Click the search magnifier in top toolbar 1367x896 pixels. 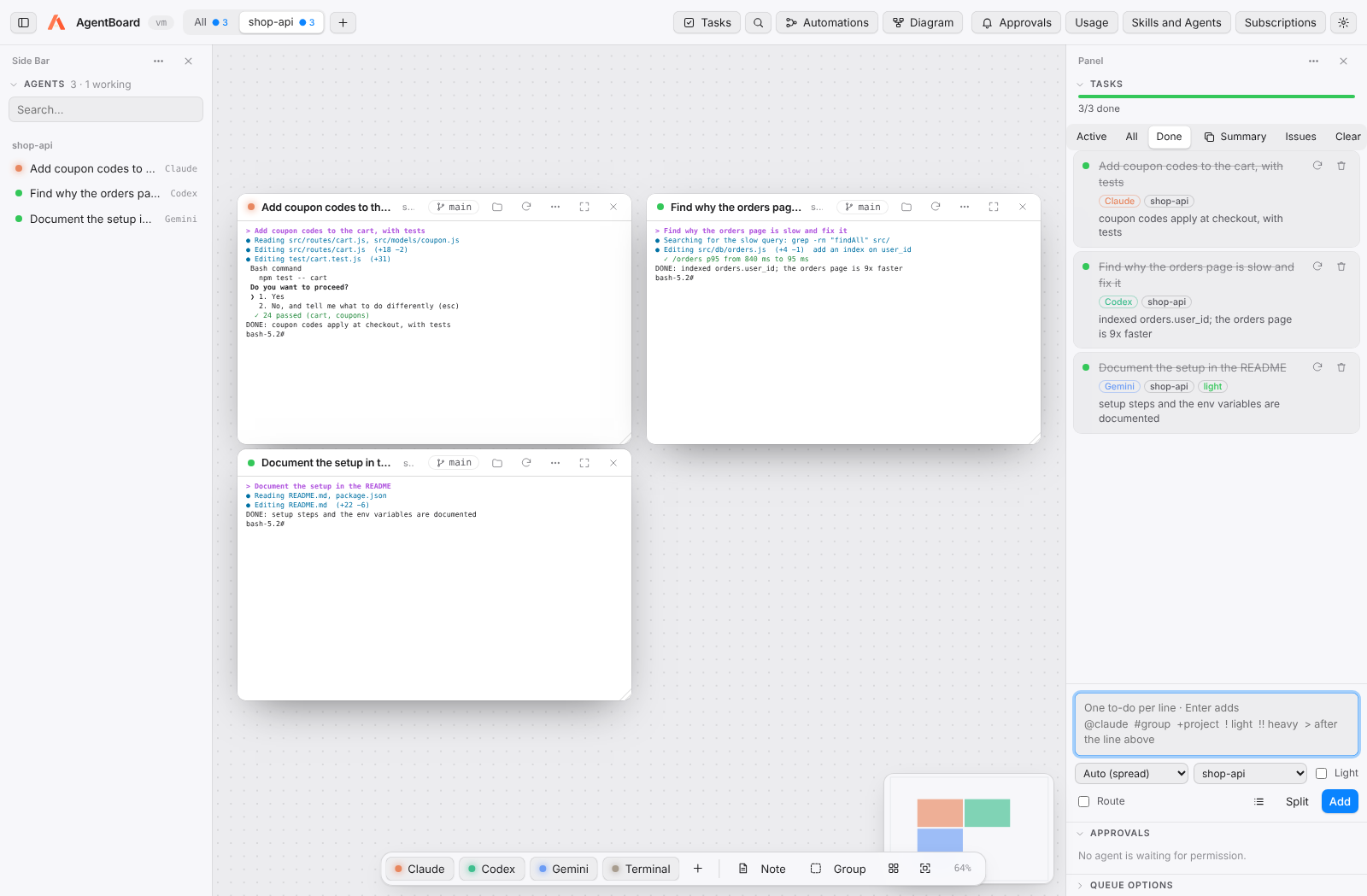coord(758,22)
